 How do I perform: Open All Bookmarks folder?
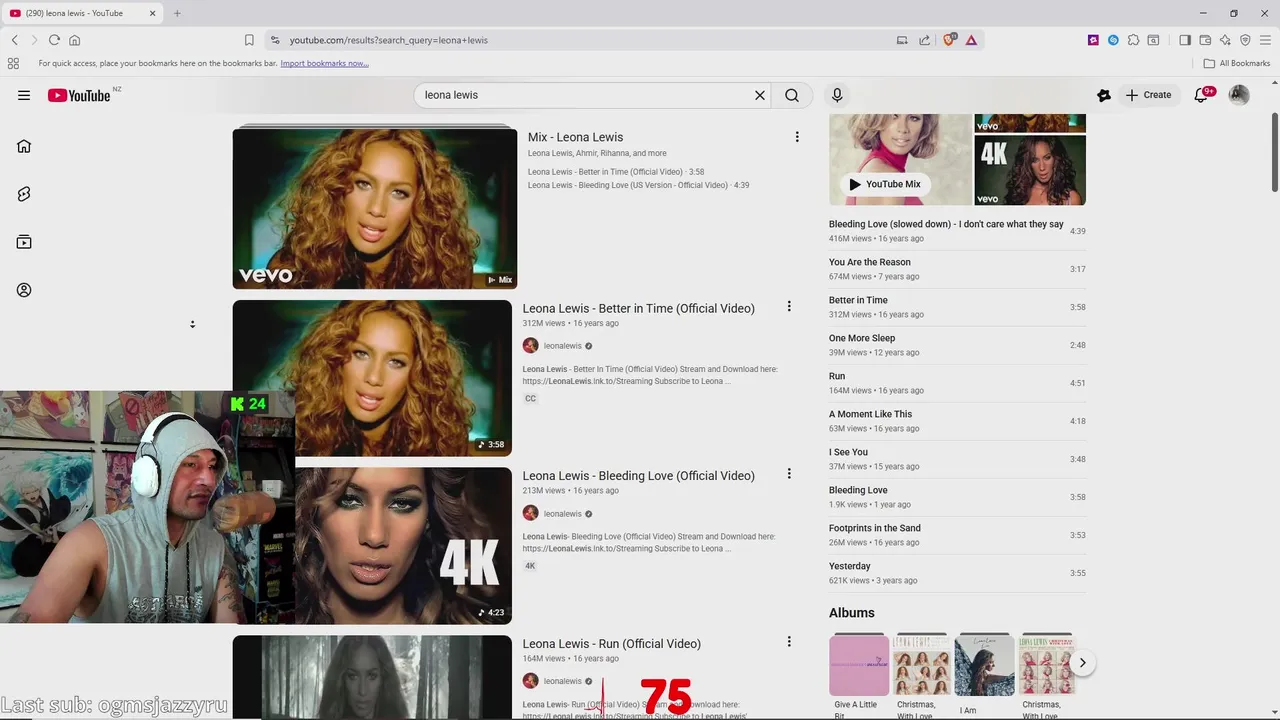[x=1237, y=63]
